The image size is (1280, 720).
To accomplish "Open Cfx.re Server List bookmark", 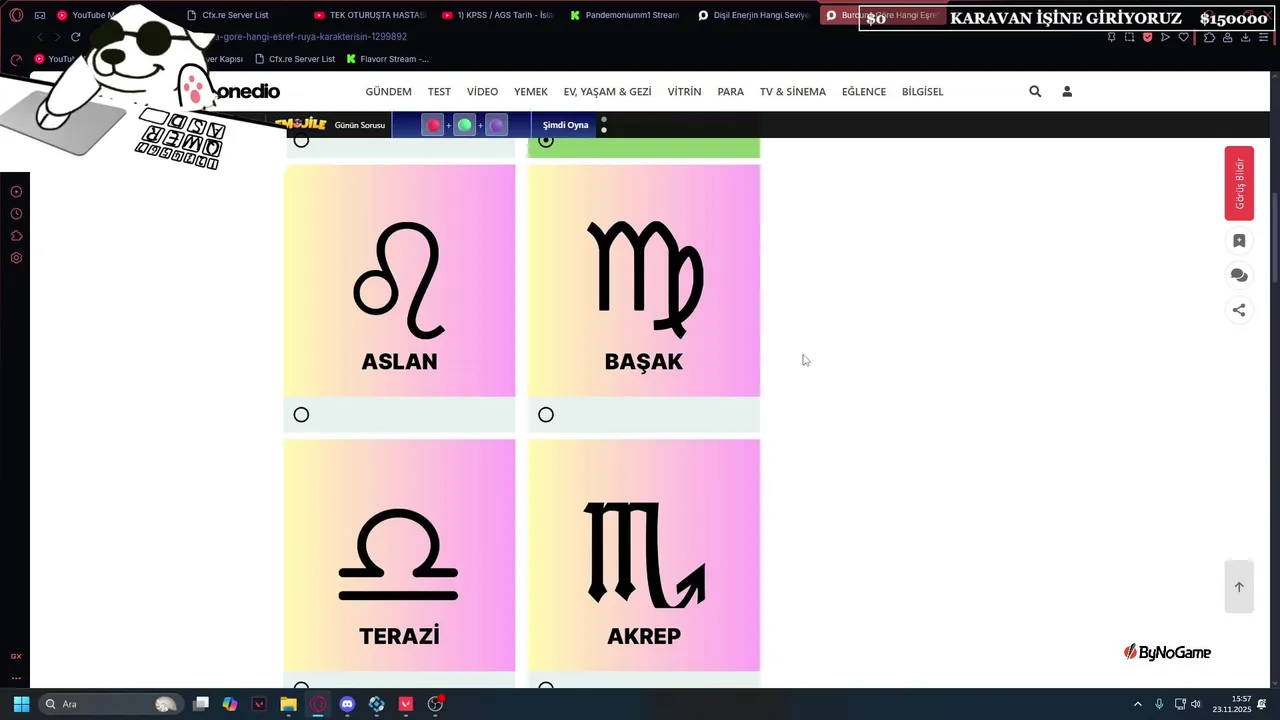I will 295,59.
